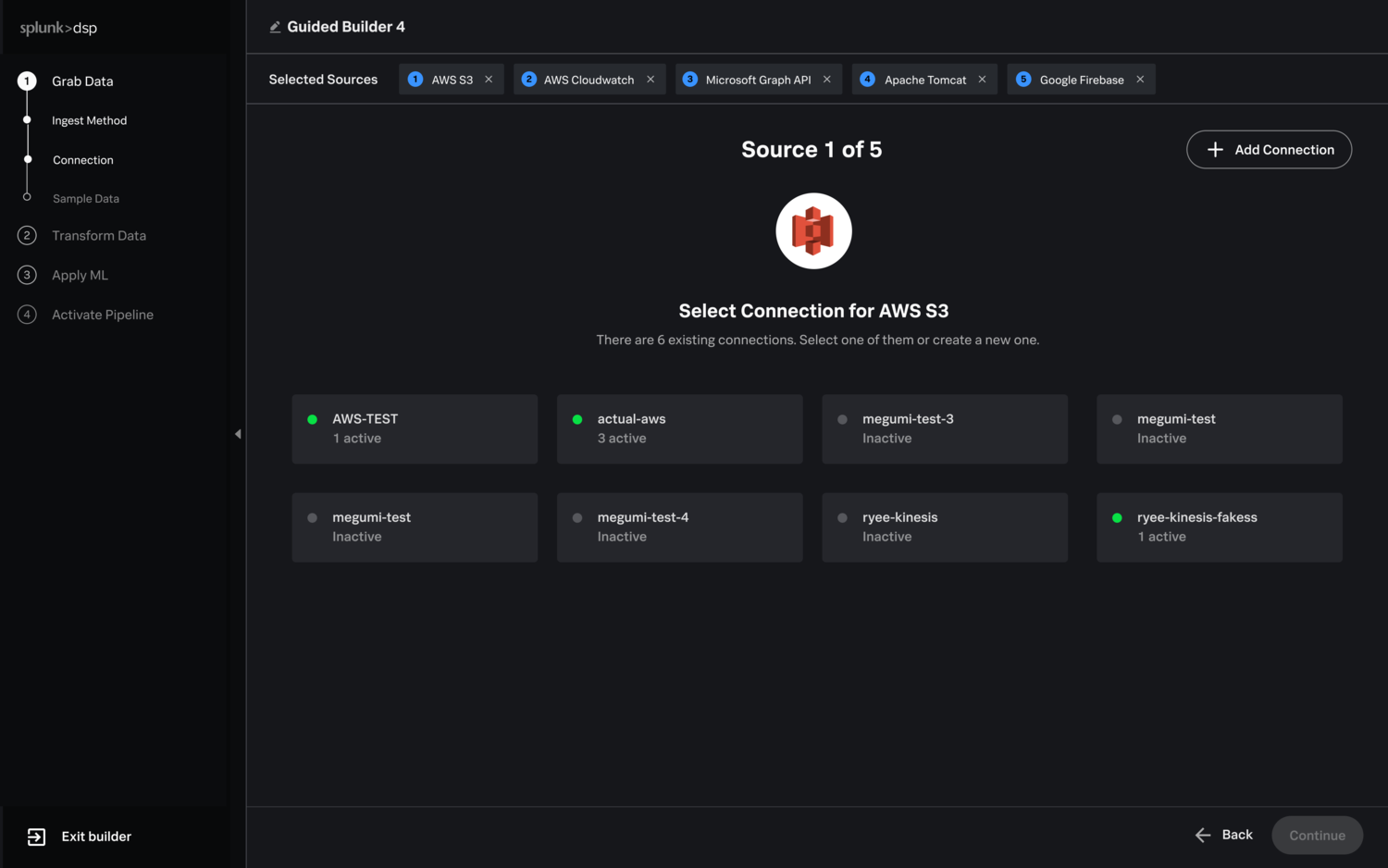The width and height of the screenshot is (1388, 868).
Task: Remove AWS S3 source chip
Action: [x=489, y=80]
